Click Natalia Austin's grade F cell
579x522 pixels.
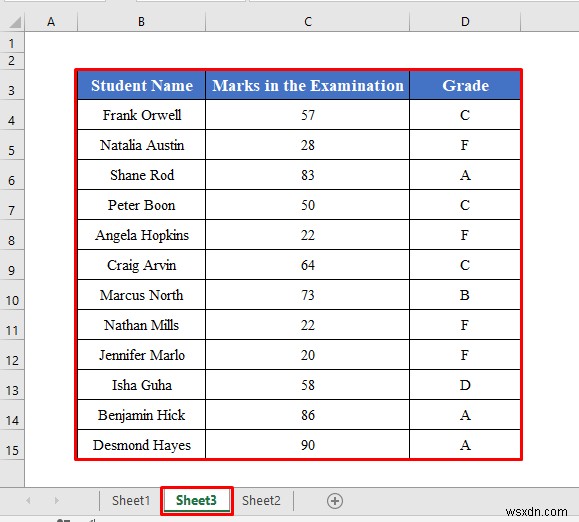click(465, 145)
